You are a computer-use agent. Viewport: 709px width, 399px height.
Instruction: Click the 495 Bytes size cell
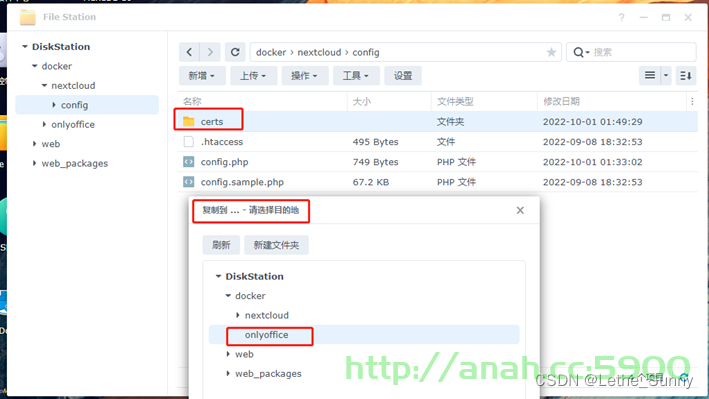[x=375, y=142]
